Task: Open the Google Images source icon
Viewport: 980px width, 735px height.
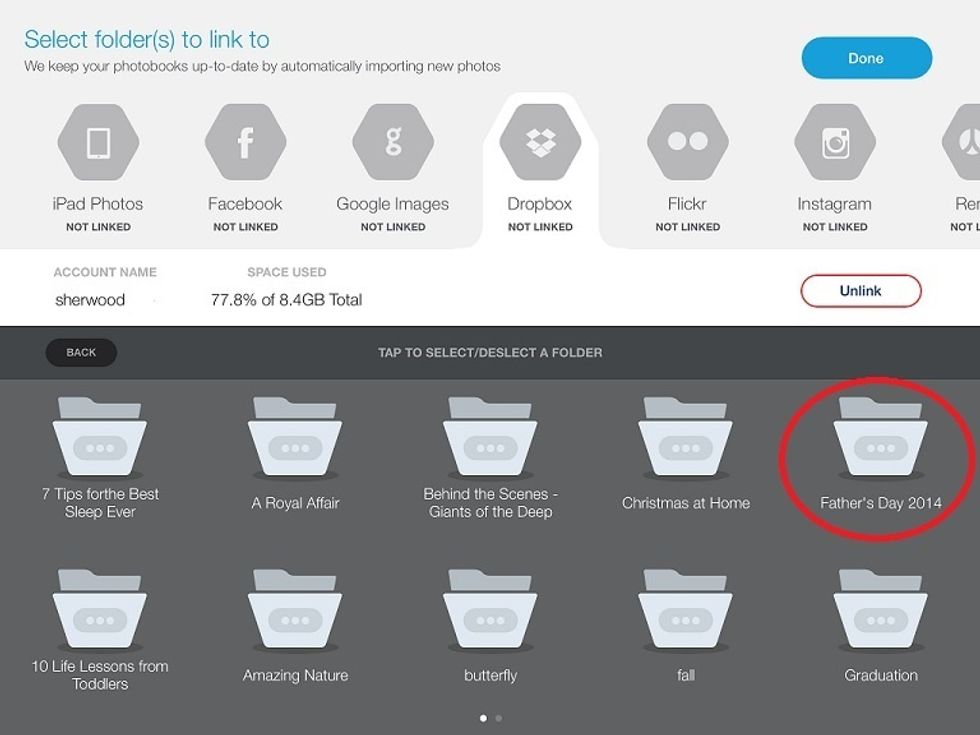Action: (393, 143)
